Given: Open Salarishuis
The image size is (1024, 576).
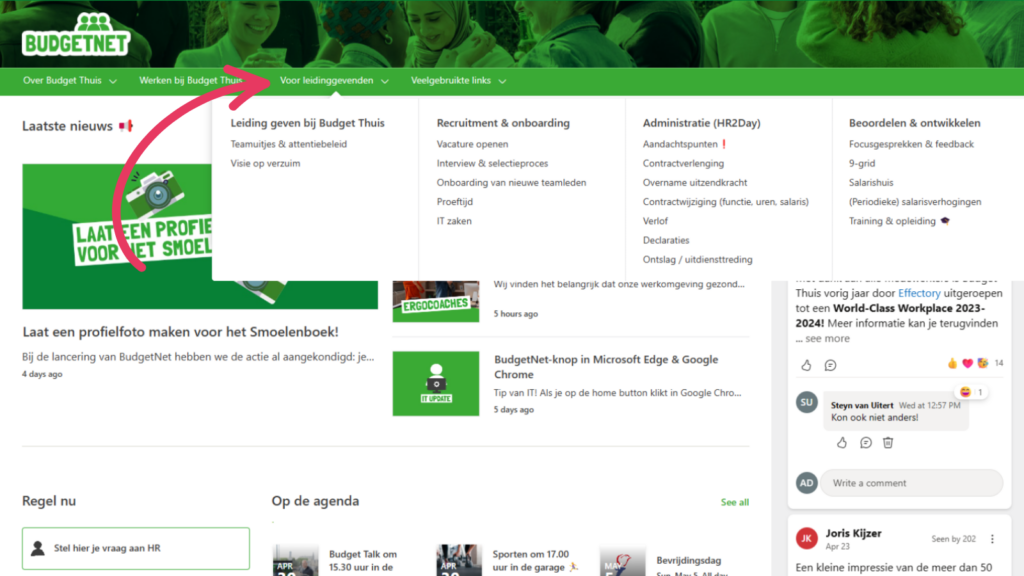Looking at the screenshot, I should pyautogui.click(x=871, y=182).
